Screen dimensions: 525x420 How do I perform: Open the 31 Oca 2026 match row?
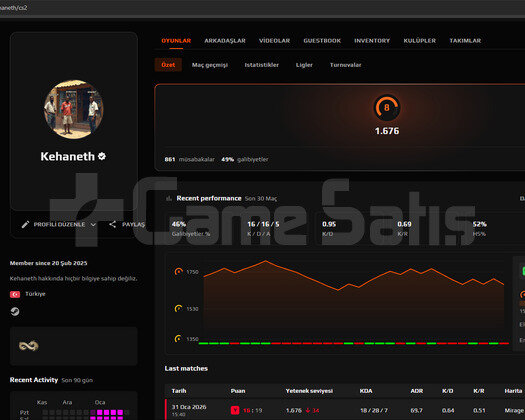[345, 410]
